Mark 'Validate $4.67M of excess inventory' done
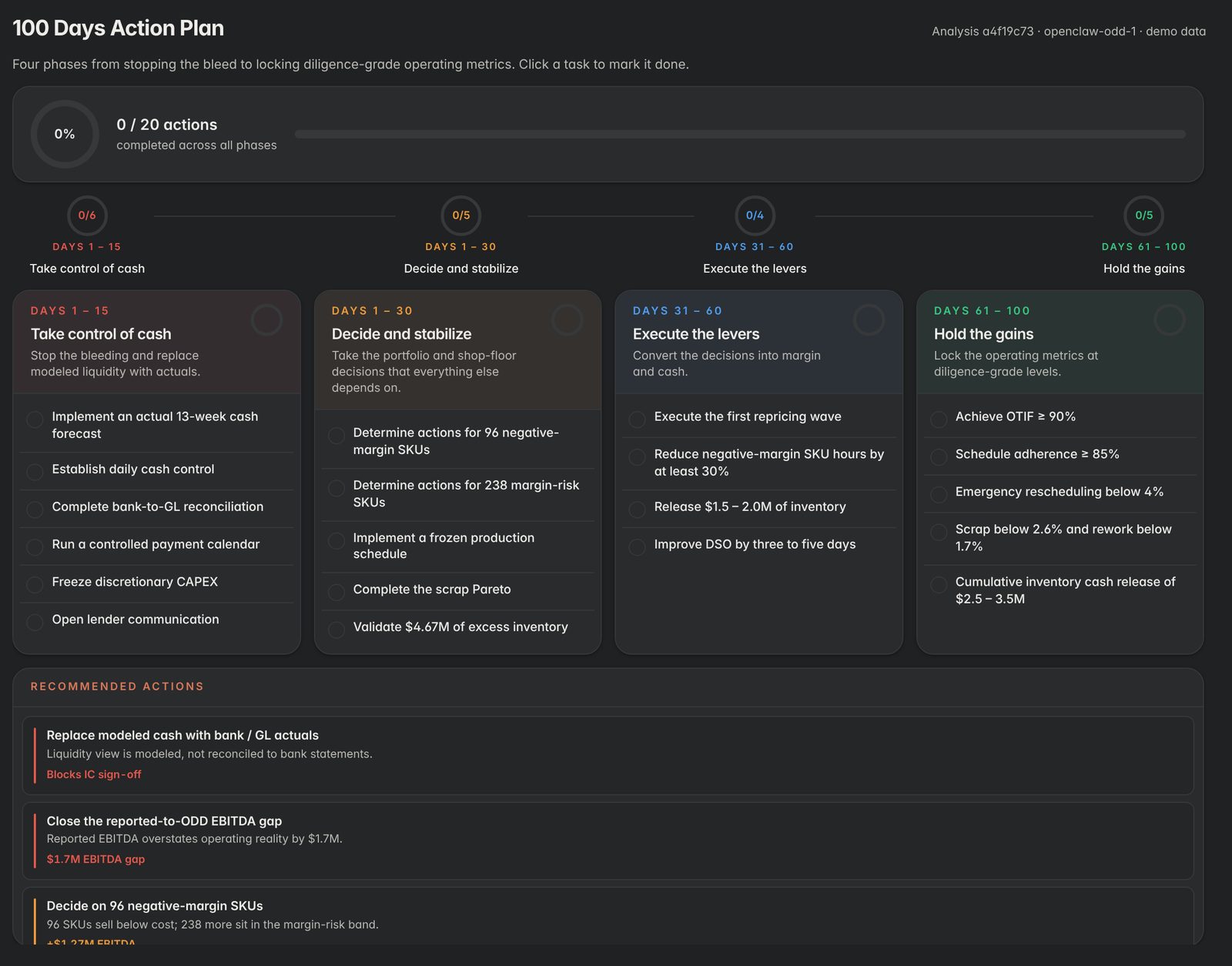 point(336,630)
